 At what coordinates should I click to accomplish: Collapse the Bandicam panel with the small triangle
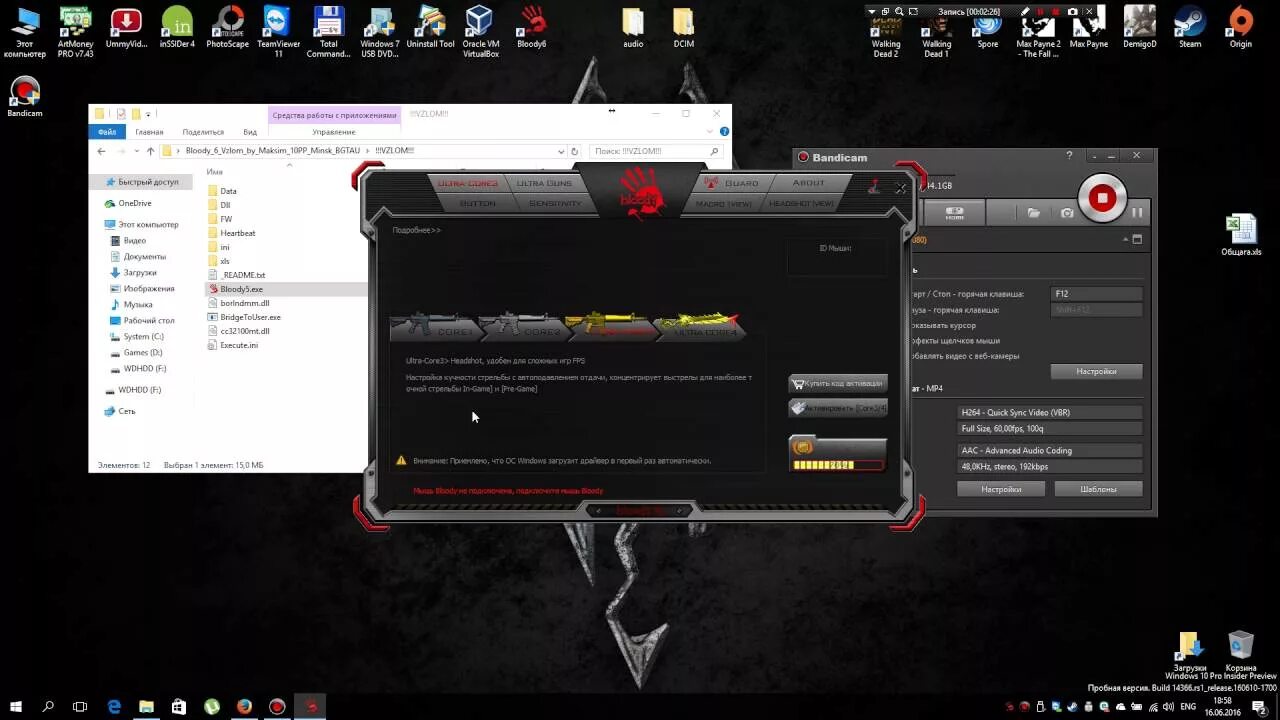1125,240
